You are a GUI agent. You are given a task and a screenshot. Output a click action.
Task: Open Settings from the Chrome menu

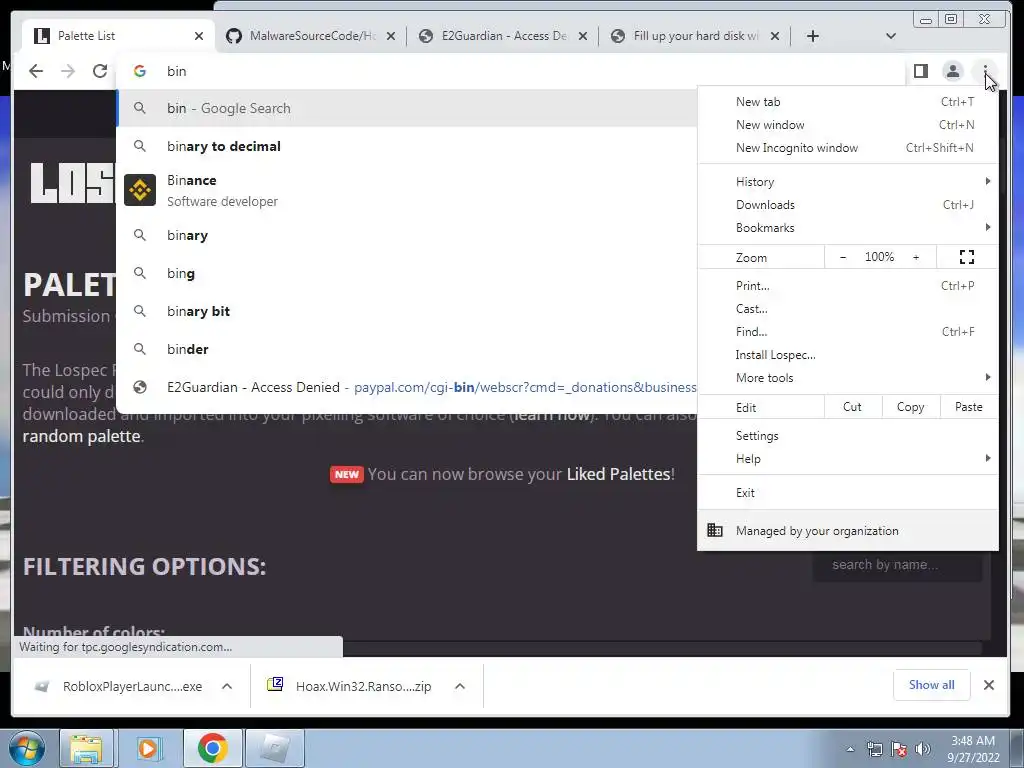[x=848, y=436]
